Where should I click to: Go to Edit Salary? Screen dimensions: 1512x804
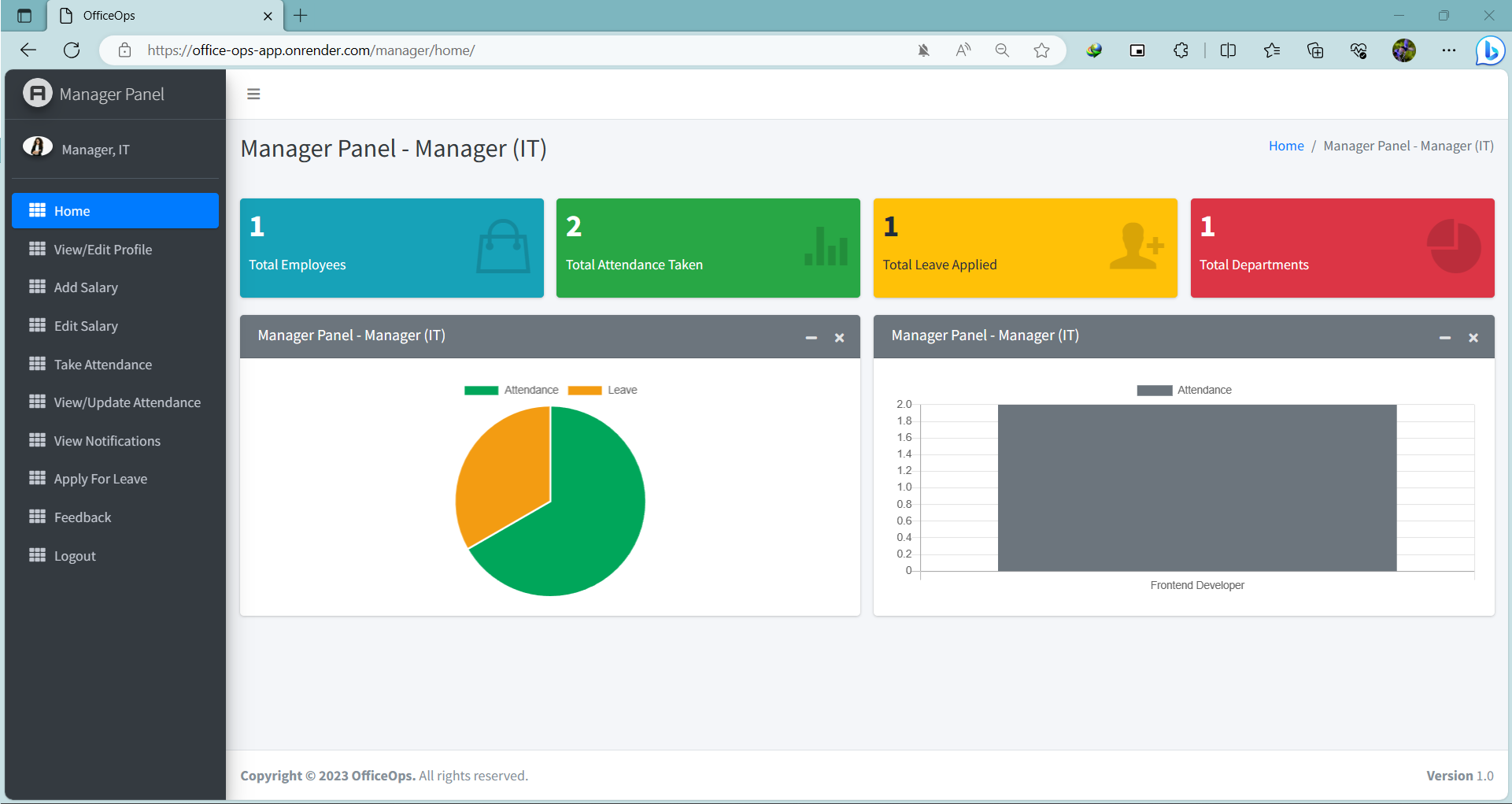pyautogui.click(x=115, y=325)
